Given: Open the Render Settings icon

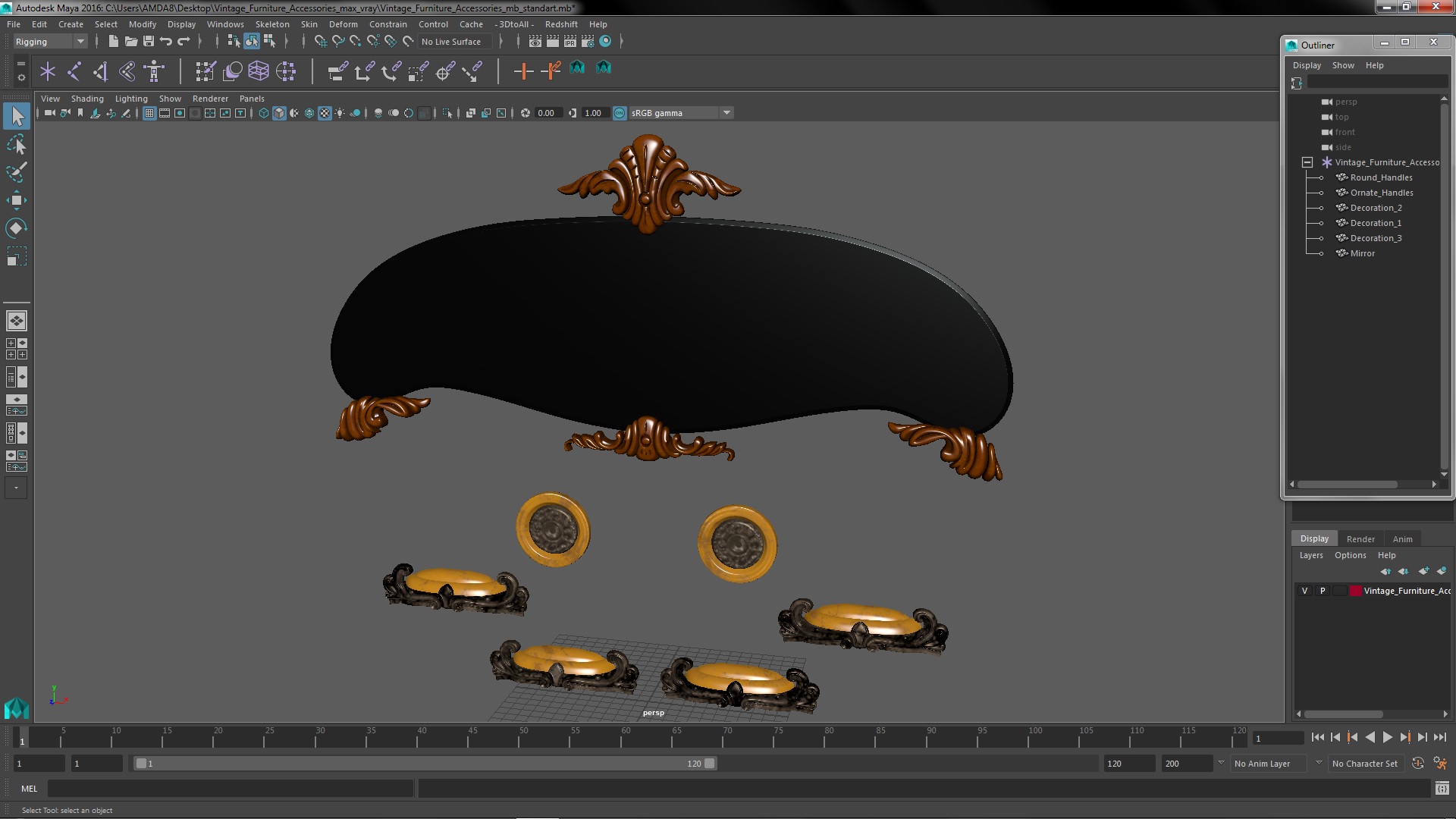Looking at the screenshot, I should point(588,42).
